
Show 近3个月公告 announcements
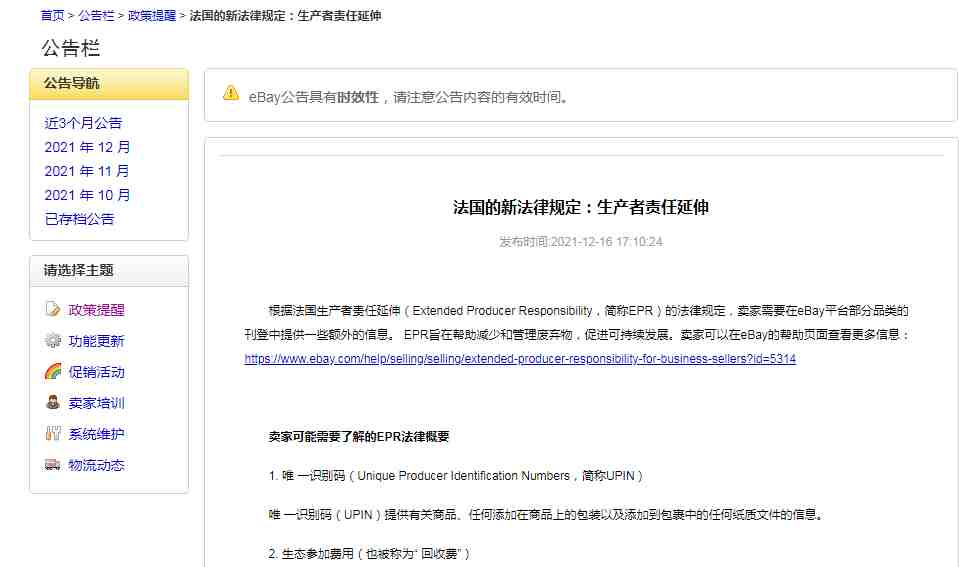83,123
